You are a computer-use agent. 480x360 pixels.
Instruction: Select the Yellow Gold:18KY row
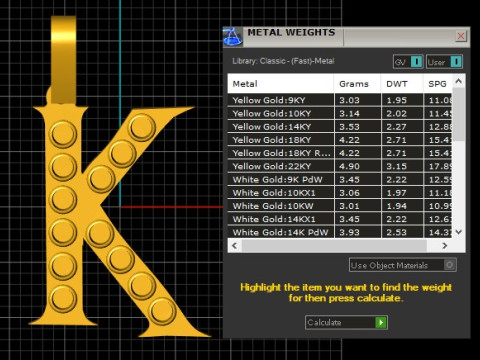(340, 140)
